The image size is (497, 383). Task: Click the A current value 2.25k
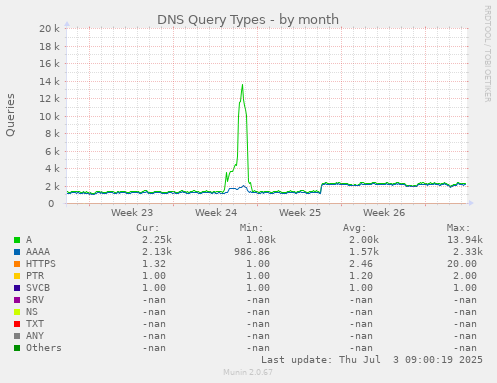(x=157, y=240)
